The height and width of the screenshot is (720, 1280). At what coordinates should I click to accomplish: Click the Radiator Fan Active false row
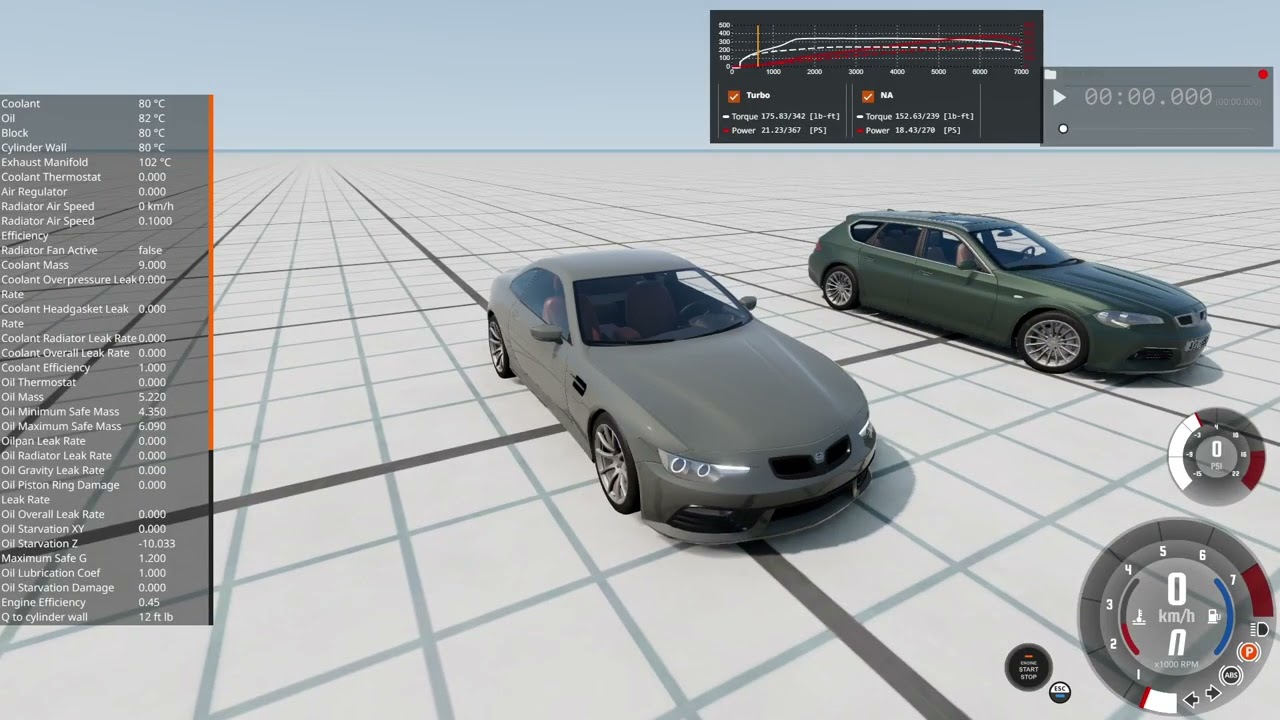point(105,250)
